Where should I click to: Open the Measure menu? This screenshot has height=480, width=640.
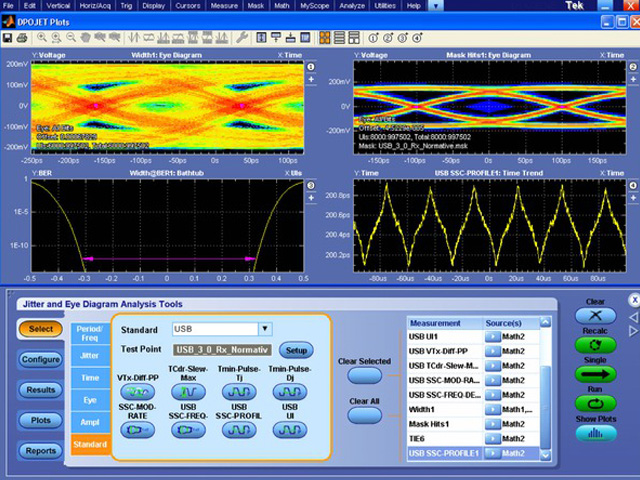(224, 6)
